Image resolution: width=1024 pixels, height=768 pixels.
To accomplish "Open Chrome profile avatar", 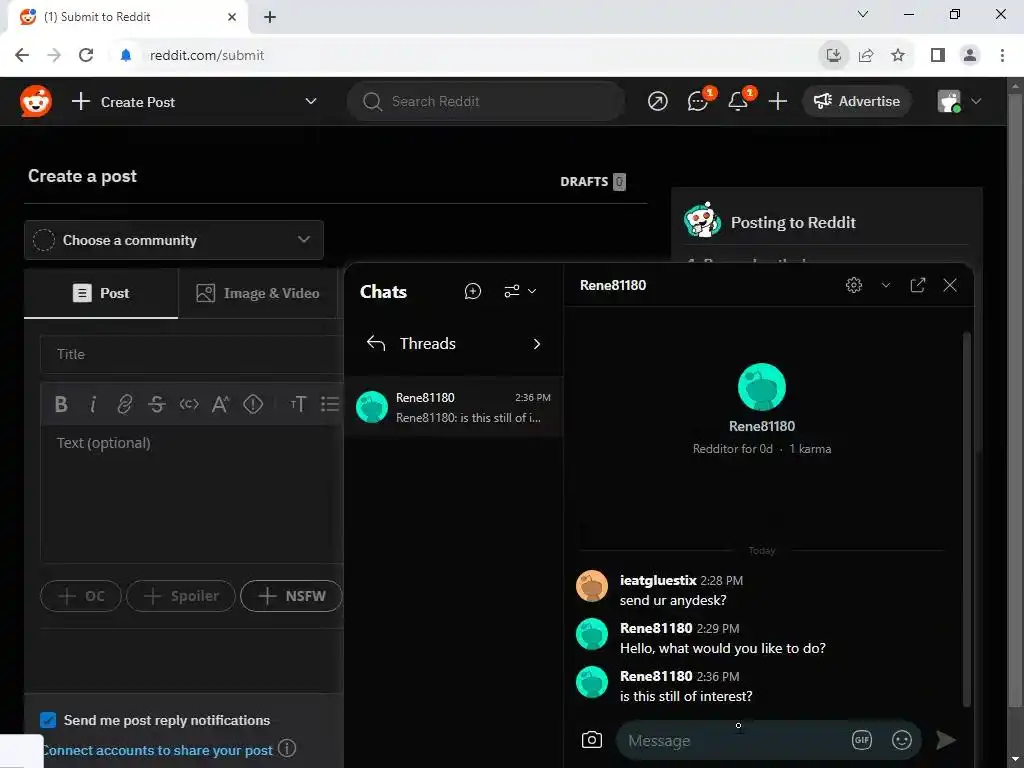I will (x=970, y=56).
